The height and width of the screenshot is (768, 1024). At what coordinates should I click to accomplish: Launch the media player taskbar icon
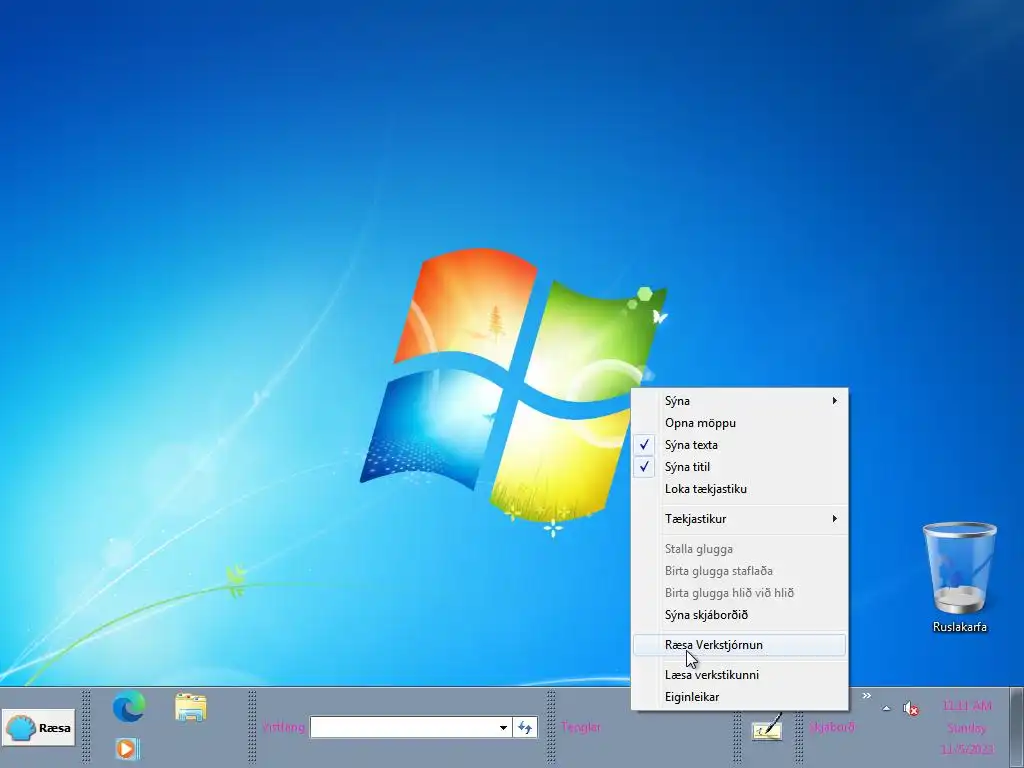127,748
